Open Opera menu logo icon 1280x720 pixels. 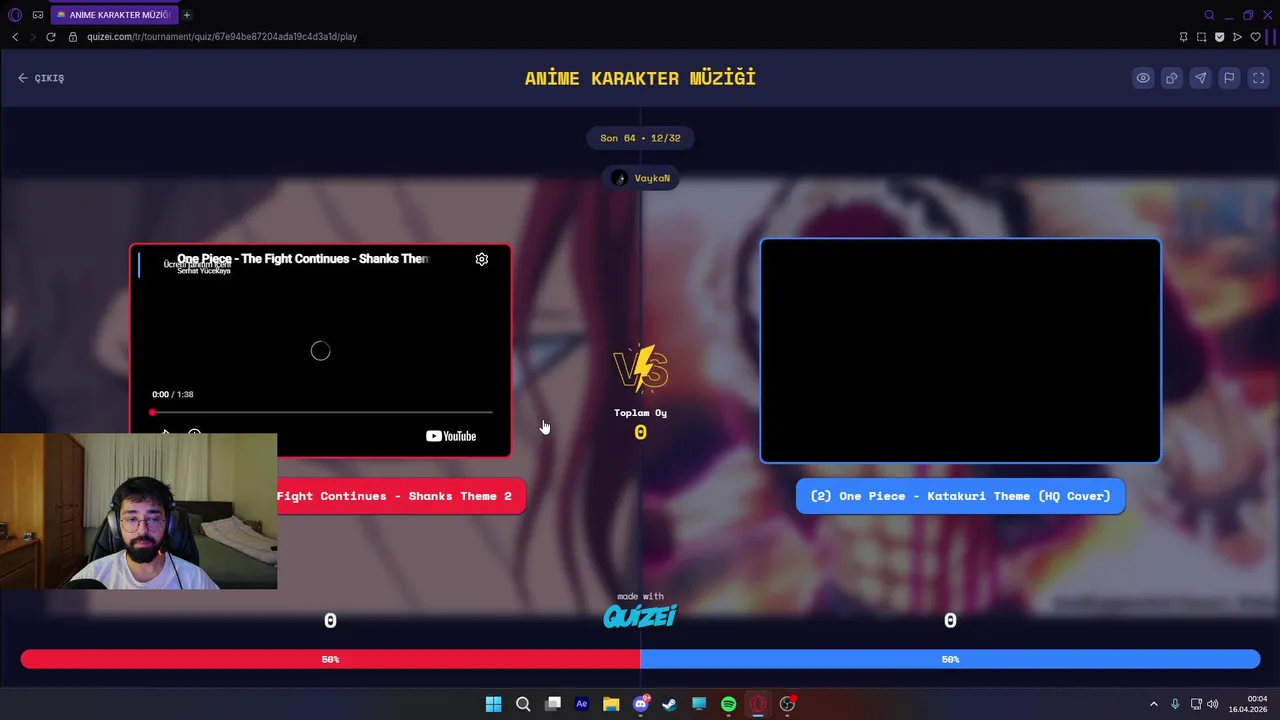[15, 15]
